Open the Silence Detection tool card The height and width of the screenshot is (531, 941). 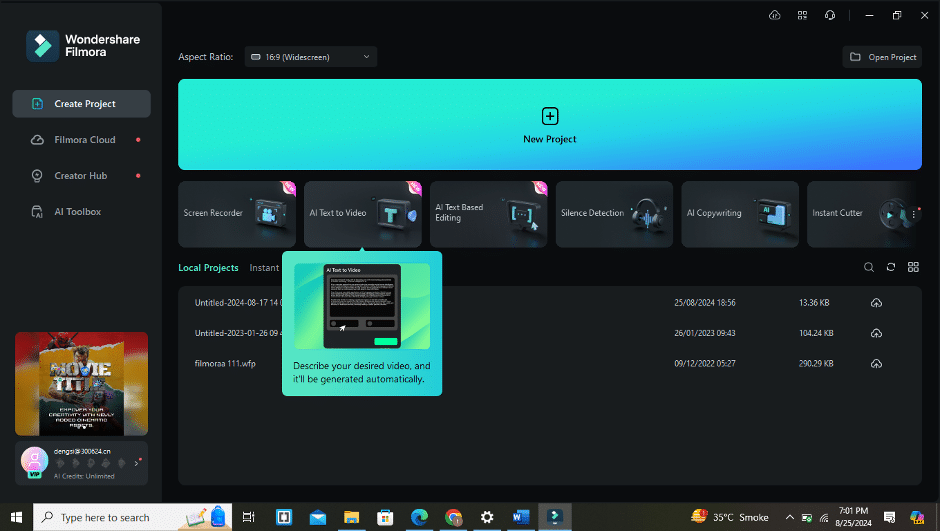click(614, 213)
